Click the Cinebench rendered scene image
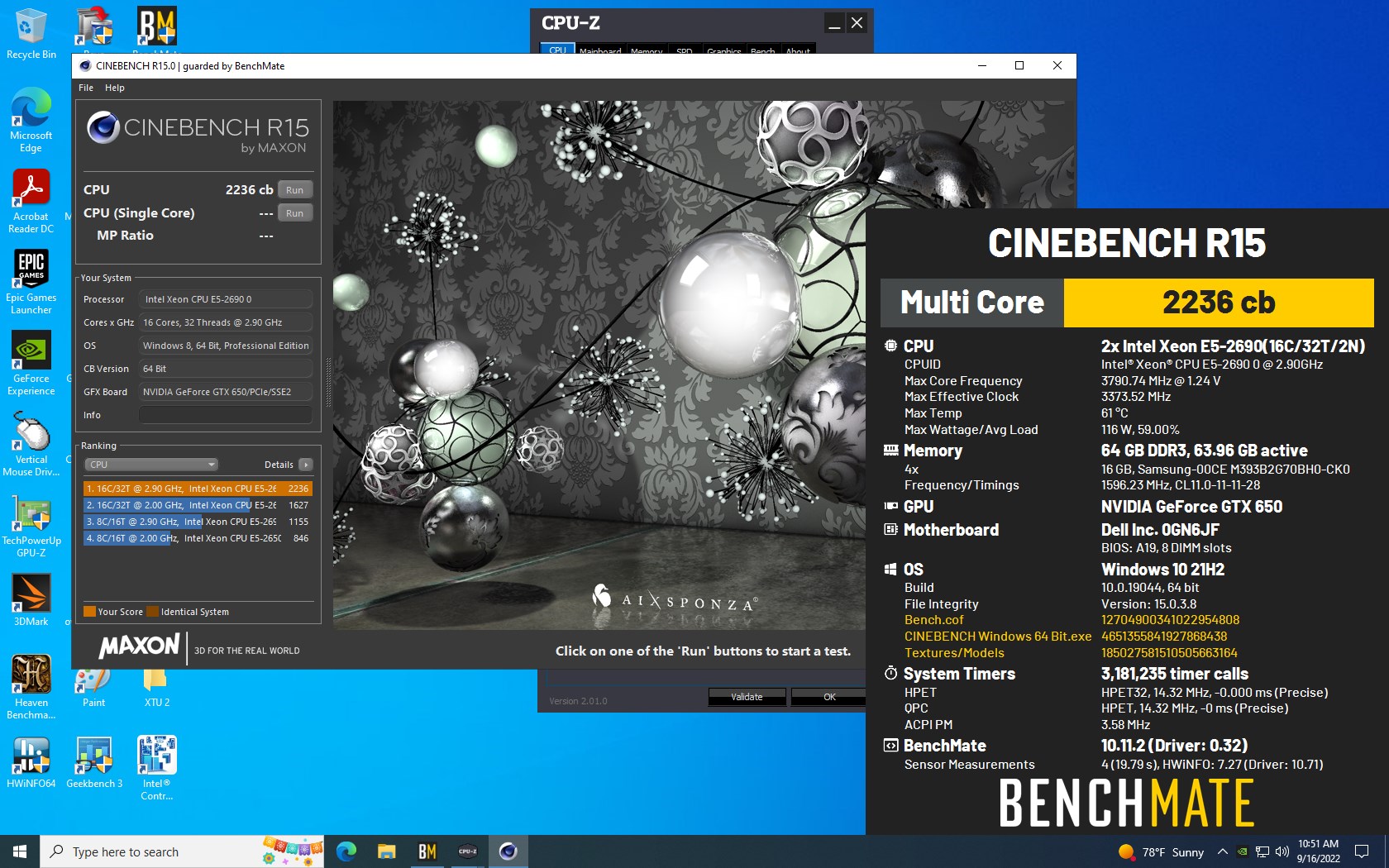The image size is (1389, 868). click(x=599, y=365)
